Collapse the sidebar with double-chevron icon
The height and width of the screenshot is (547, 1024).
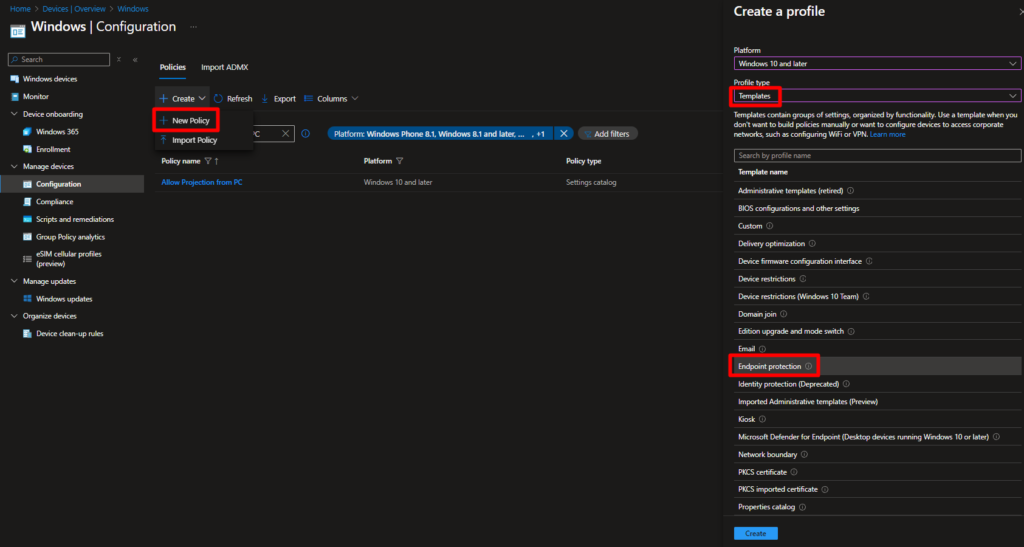pos(135,59)
